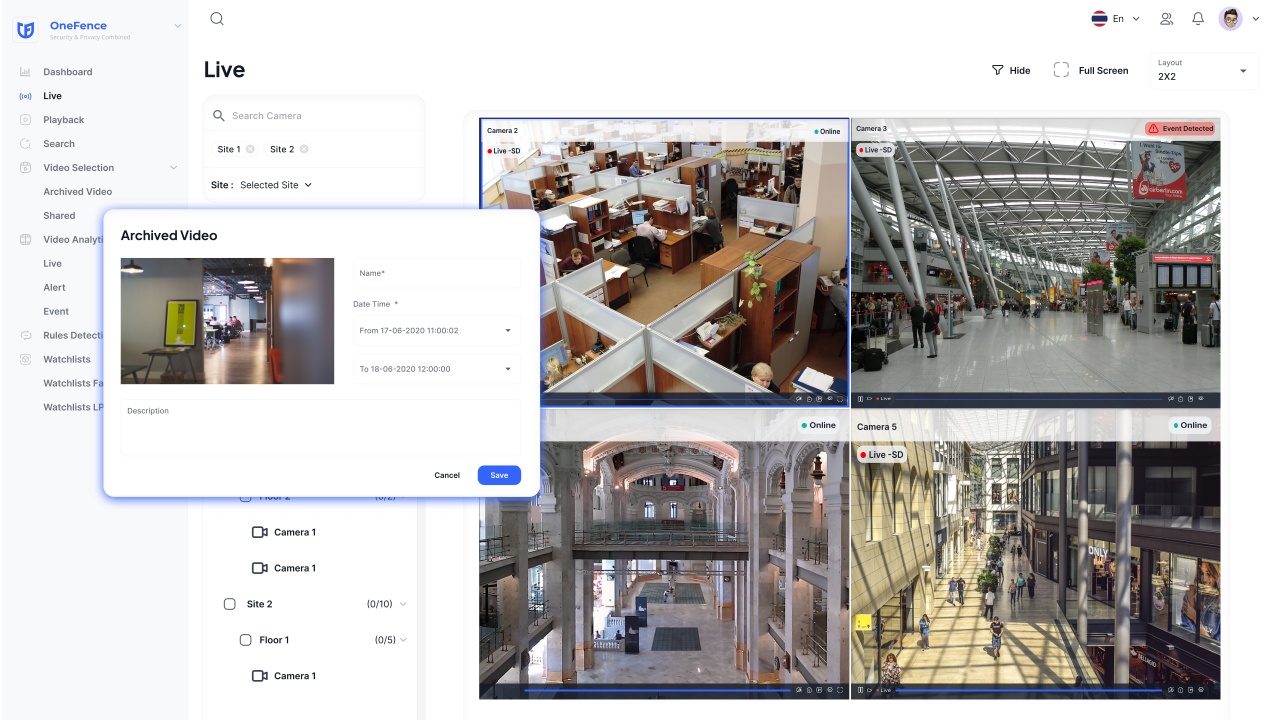Open the Selected Site dropdown
The height and width of the screenshot is (720, 1280).
276,185
